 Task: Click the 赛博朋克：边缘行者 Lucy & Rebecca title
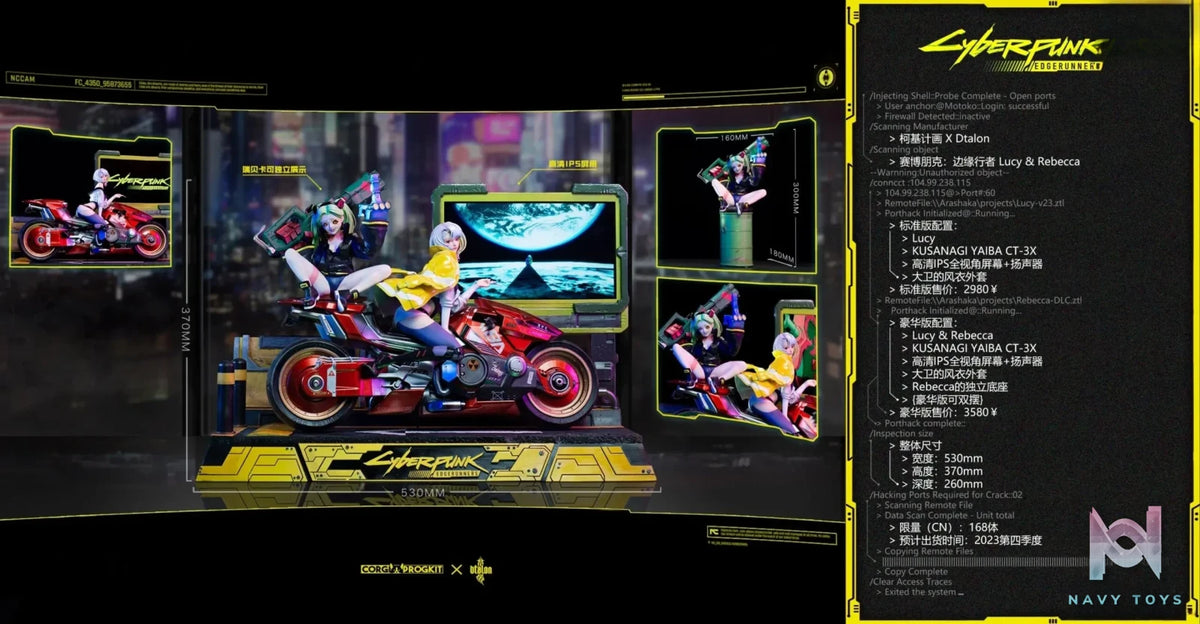pyautogui.click(x=983, y=161)
